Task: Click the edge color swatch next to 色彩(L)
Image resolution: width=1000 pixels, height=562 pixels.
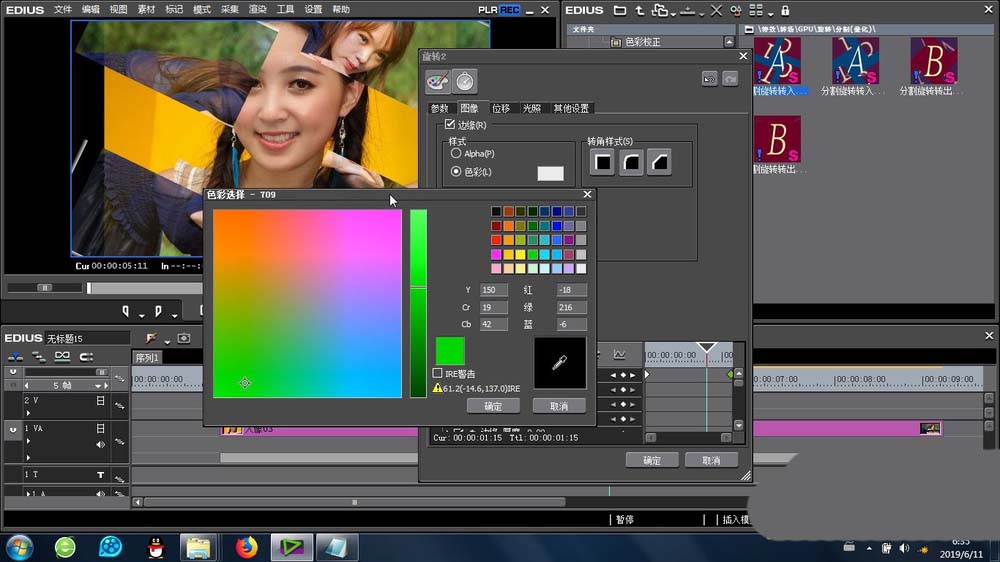Action: (x=550, y=173)
